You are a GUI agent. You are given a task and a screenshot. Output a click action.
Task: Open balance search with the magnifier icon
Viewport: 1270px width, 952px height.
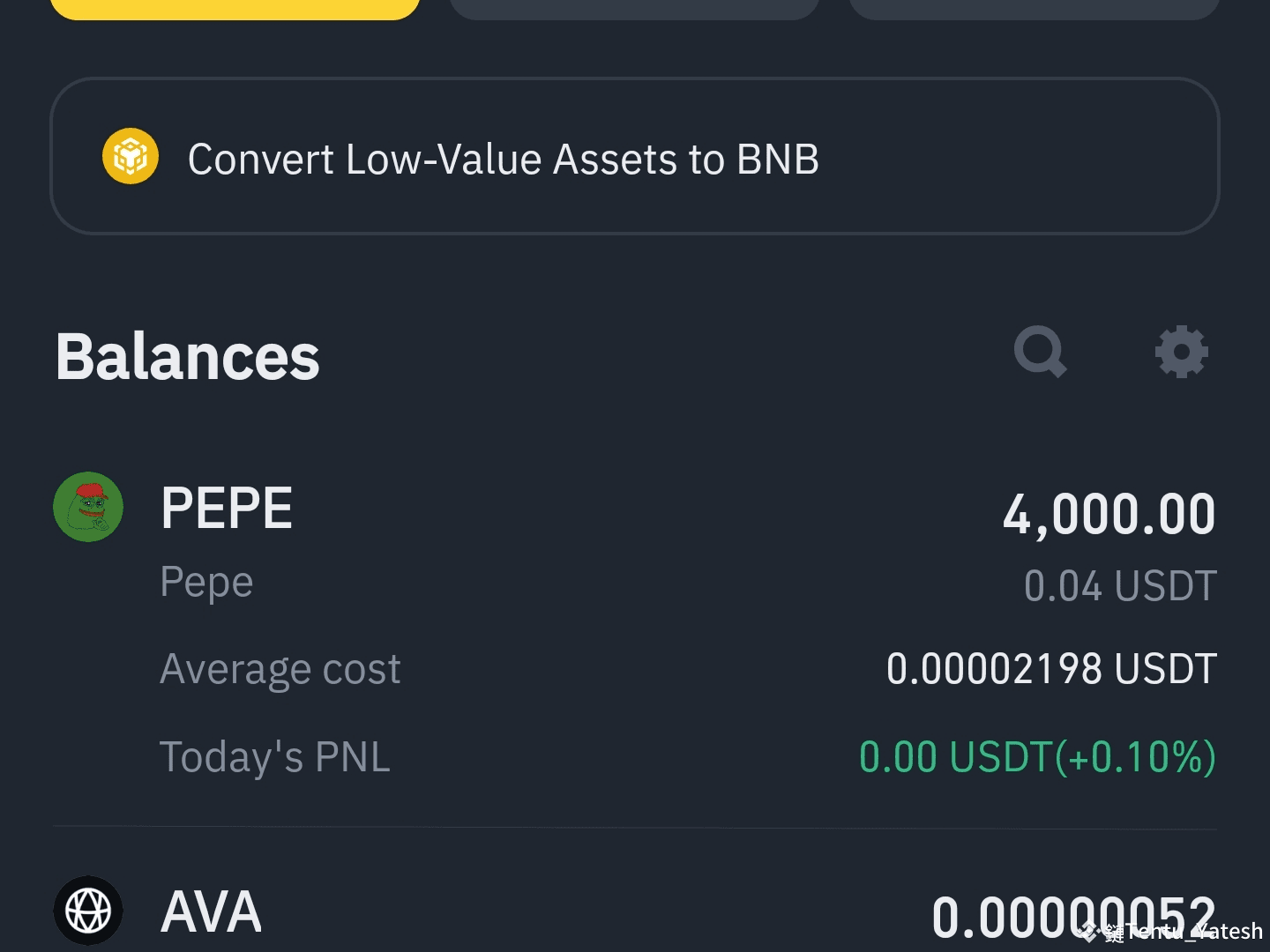(1041, 353)
